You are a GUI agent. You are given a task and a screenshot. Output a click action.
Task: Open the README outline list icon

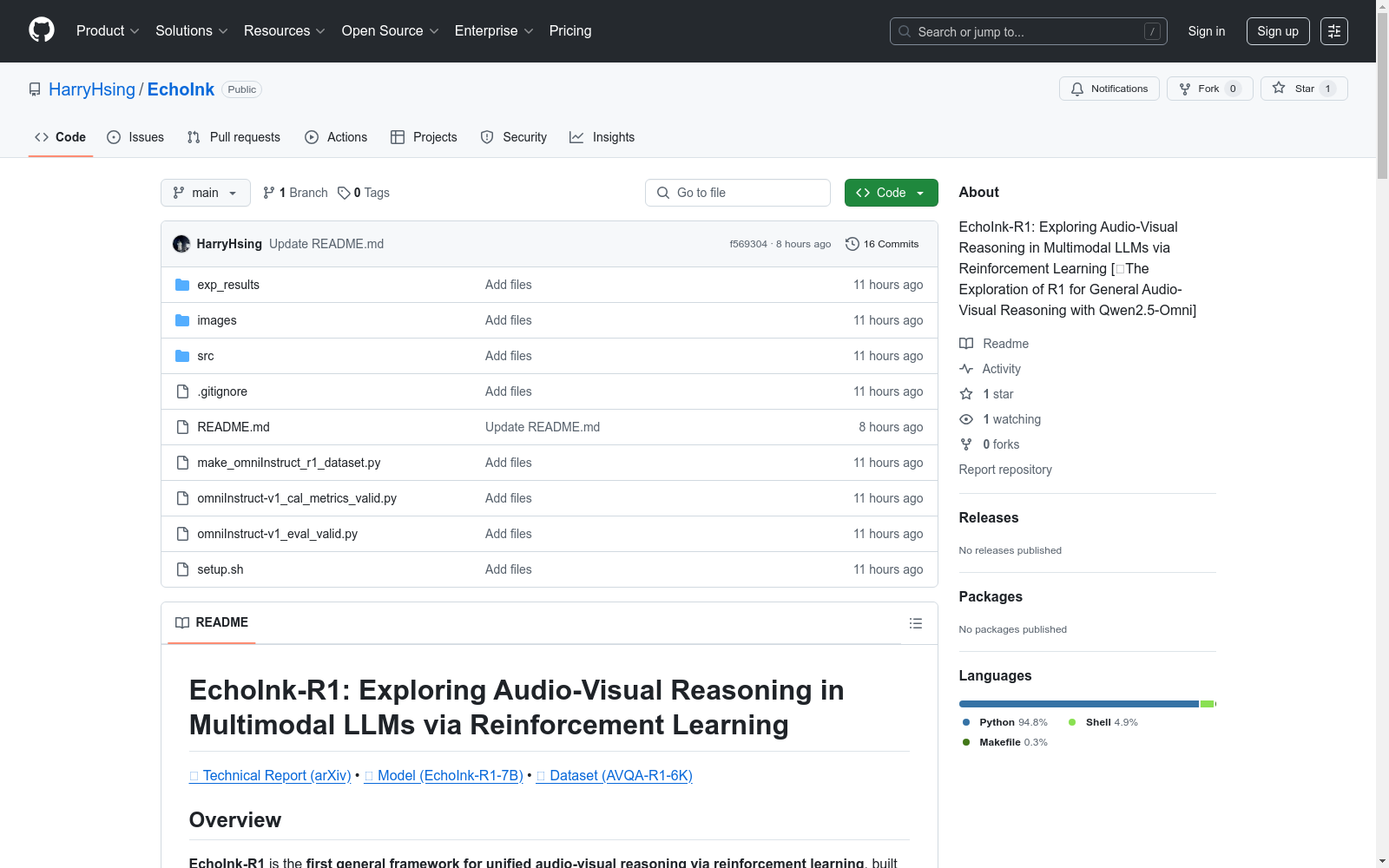[916, 623]
